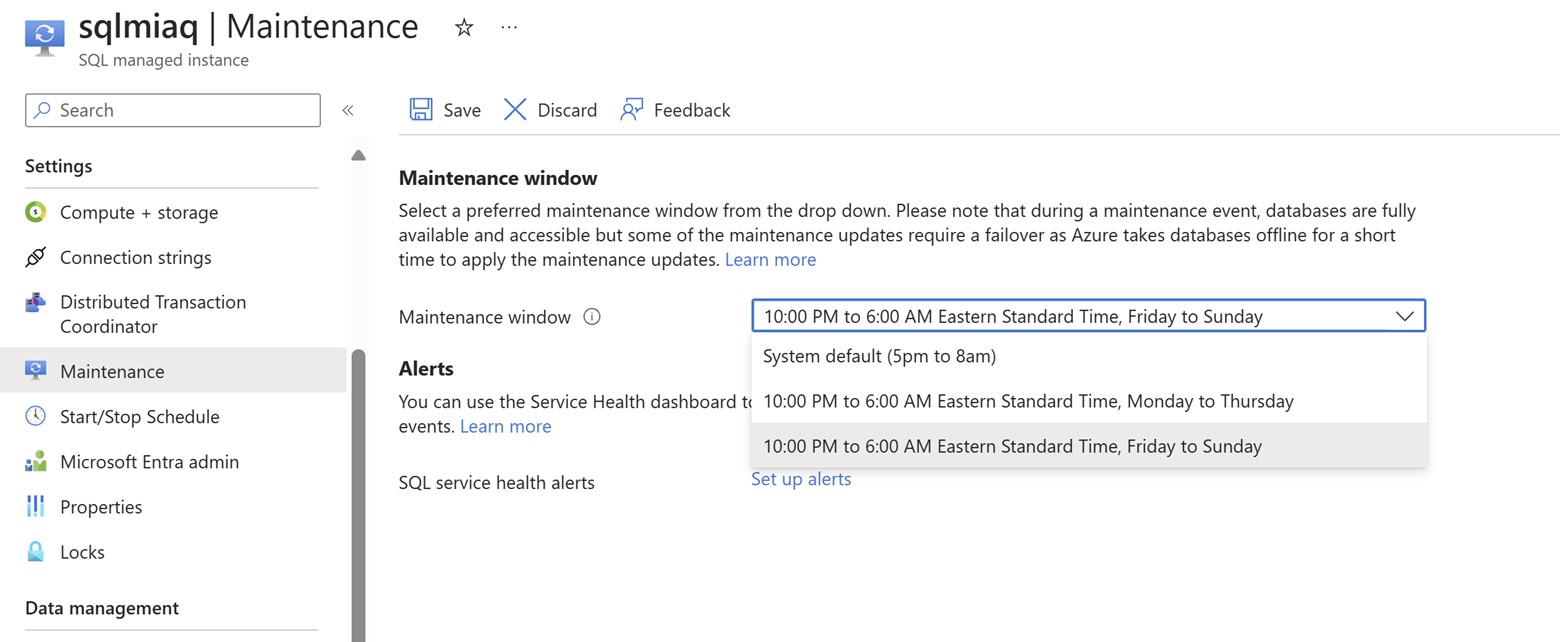Click the Start/Stop Schedule clock icon
Image resolution: width=1560 pixels, height=642 pixels.
point(35,416)
